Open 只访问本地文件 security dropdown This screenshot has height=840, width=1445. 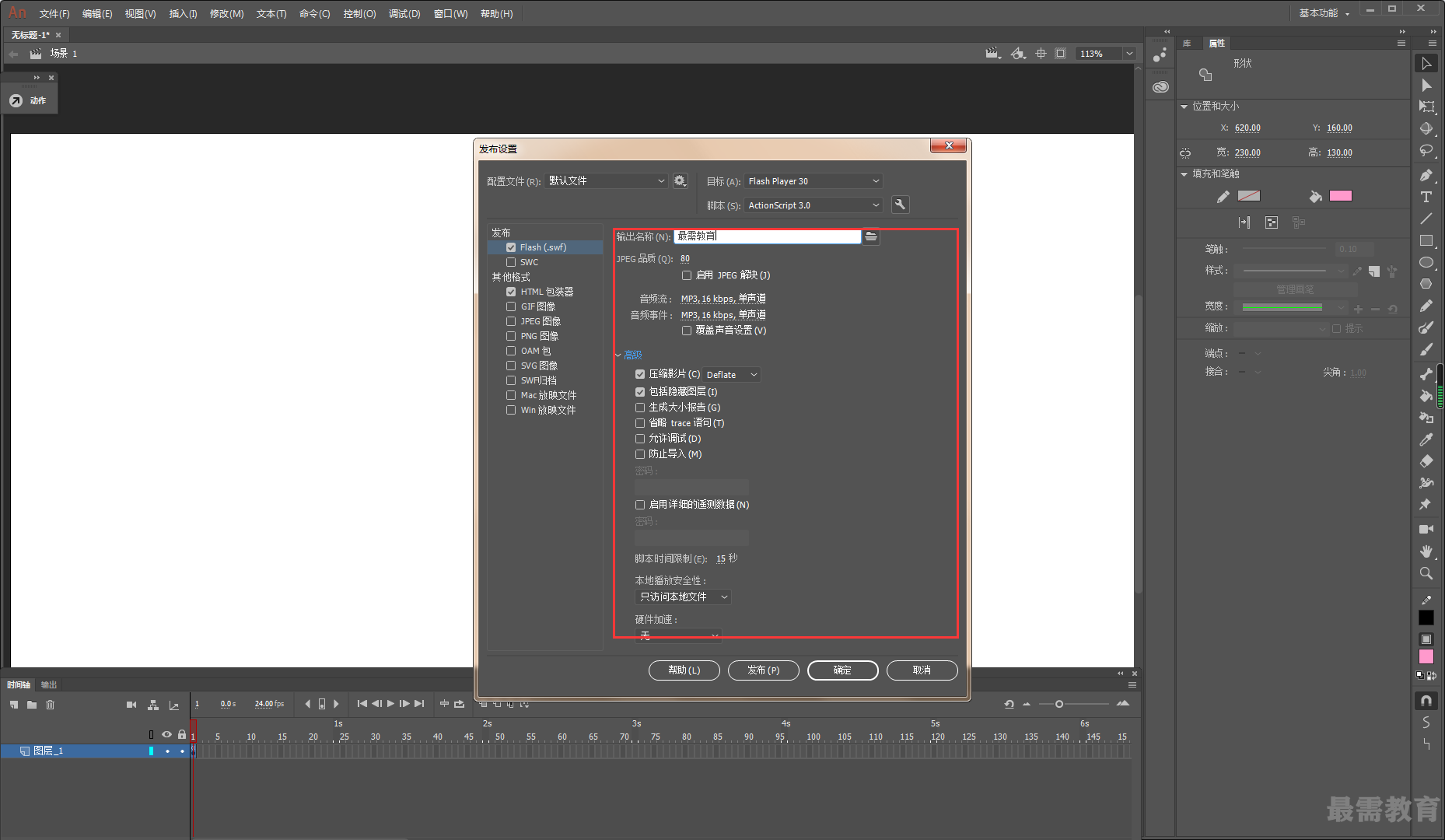[683, 597]
